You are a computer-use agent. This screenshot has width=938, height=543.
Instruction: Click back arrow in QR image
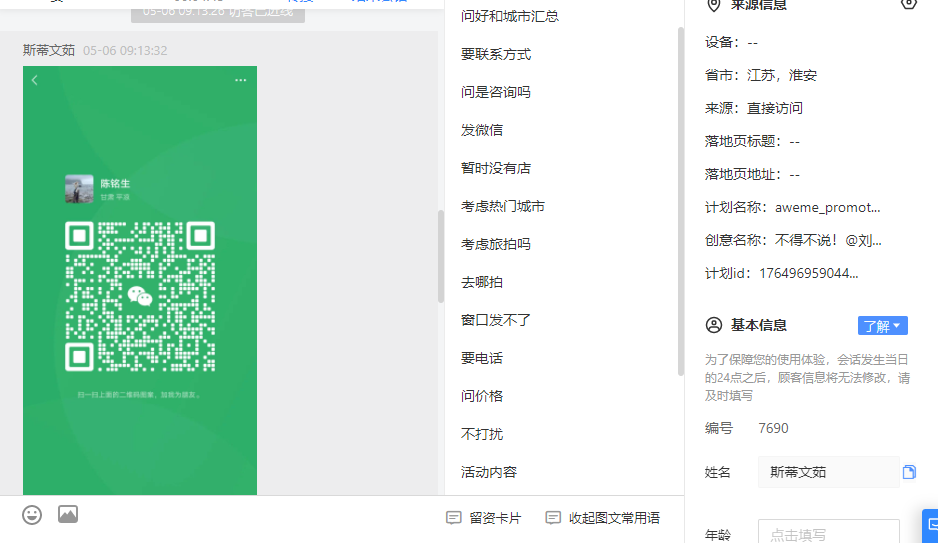point(35,80)
